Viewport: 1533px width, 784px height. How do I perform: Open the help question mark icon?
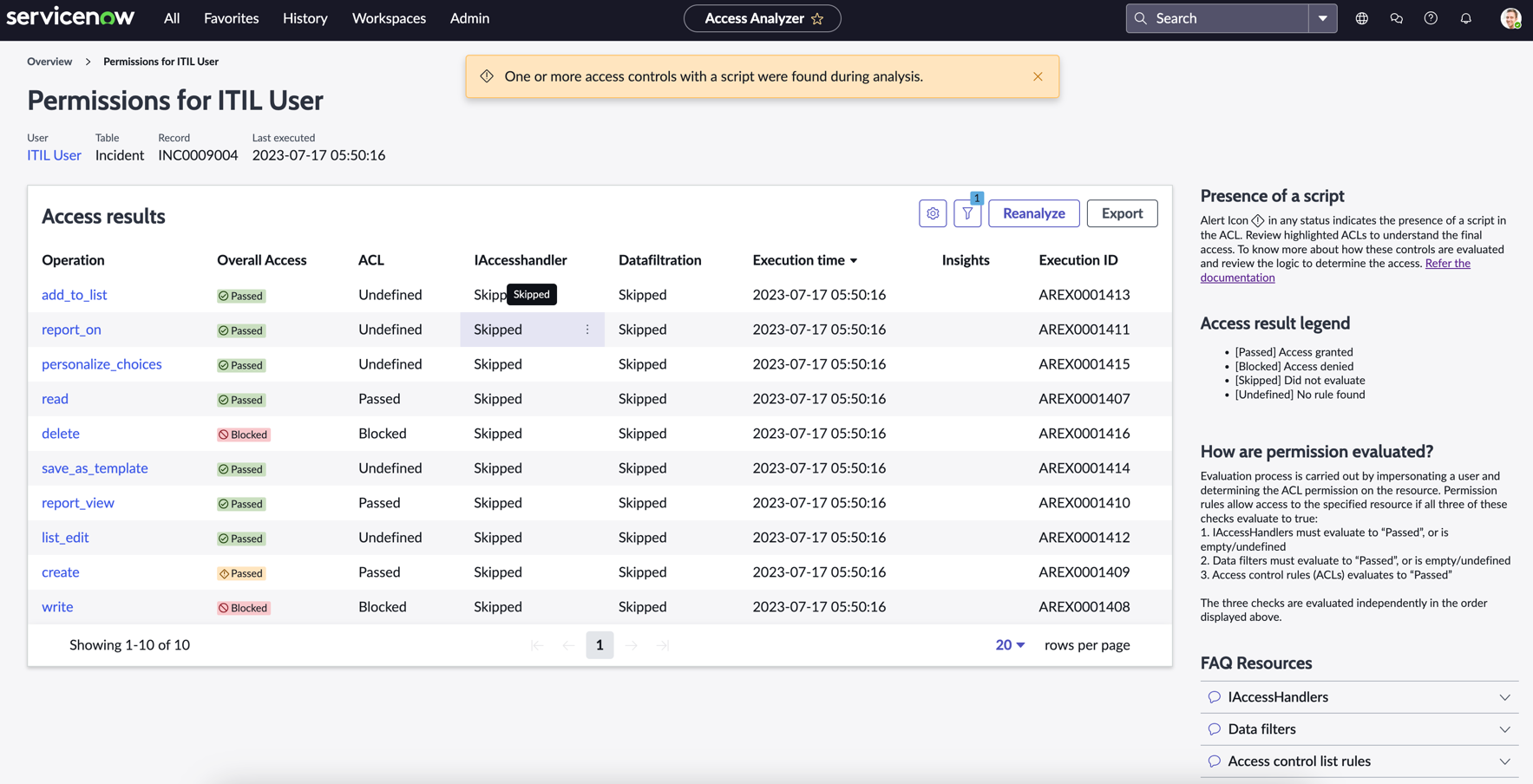tap(1431, 18)
